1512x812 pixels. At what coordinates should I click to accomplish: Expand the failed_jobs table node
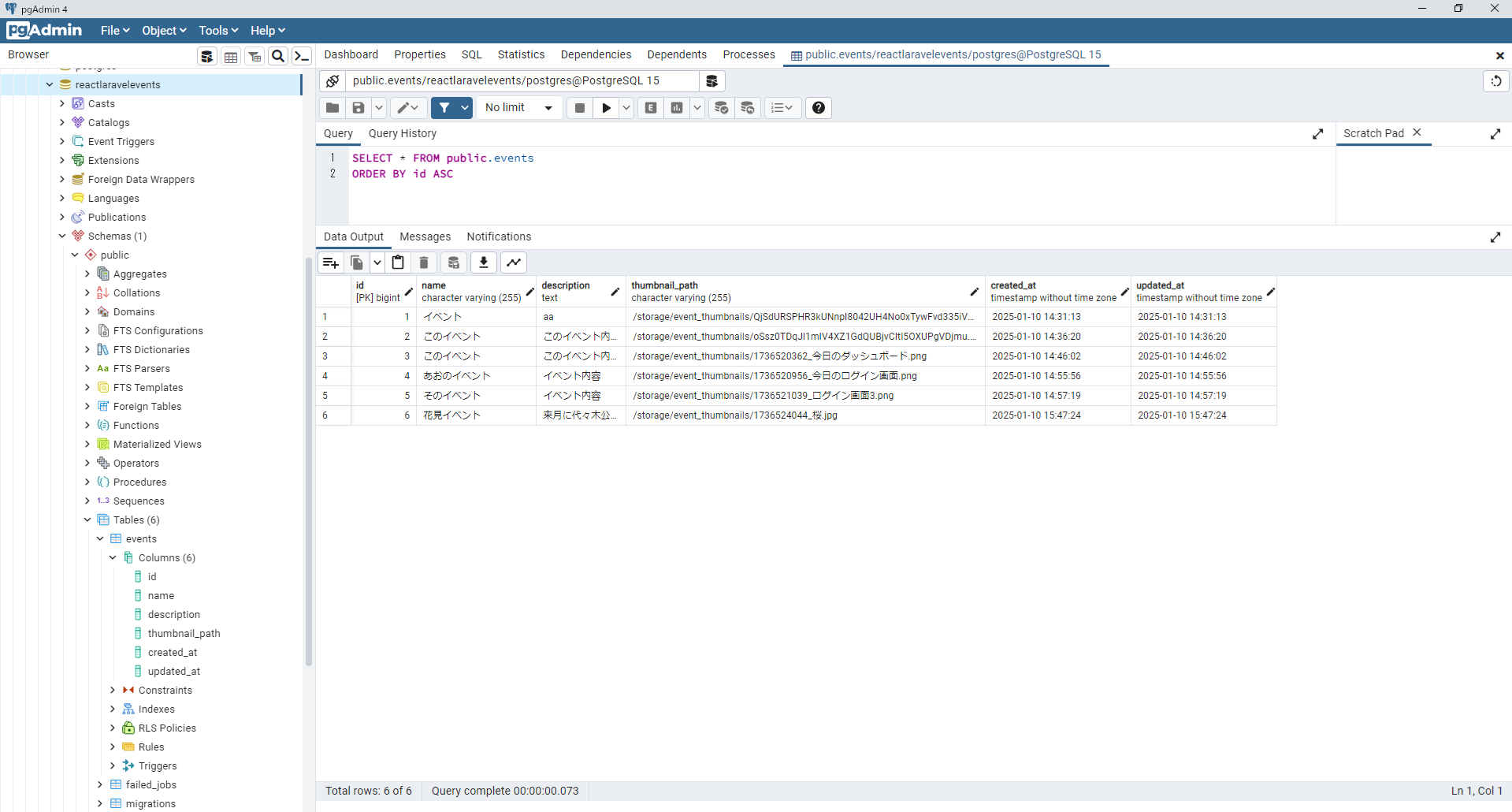coord(100,784)
